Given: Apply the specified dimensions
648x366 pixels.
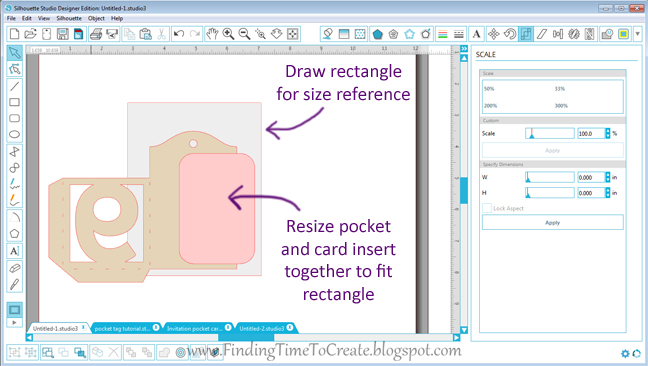Looking at the screenshot, I should click(x=553, y=222).
